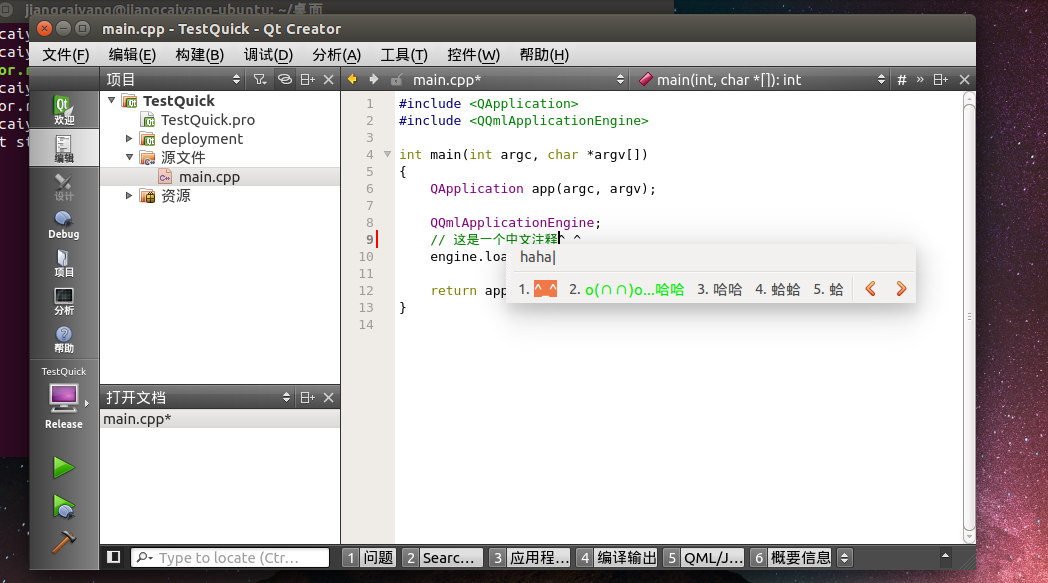Open the 分析(A) menu
This screenshot has height=583, width=1048.
pyautogui.click(x=337, y=55)
